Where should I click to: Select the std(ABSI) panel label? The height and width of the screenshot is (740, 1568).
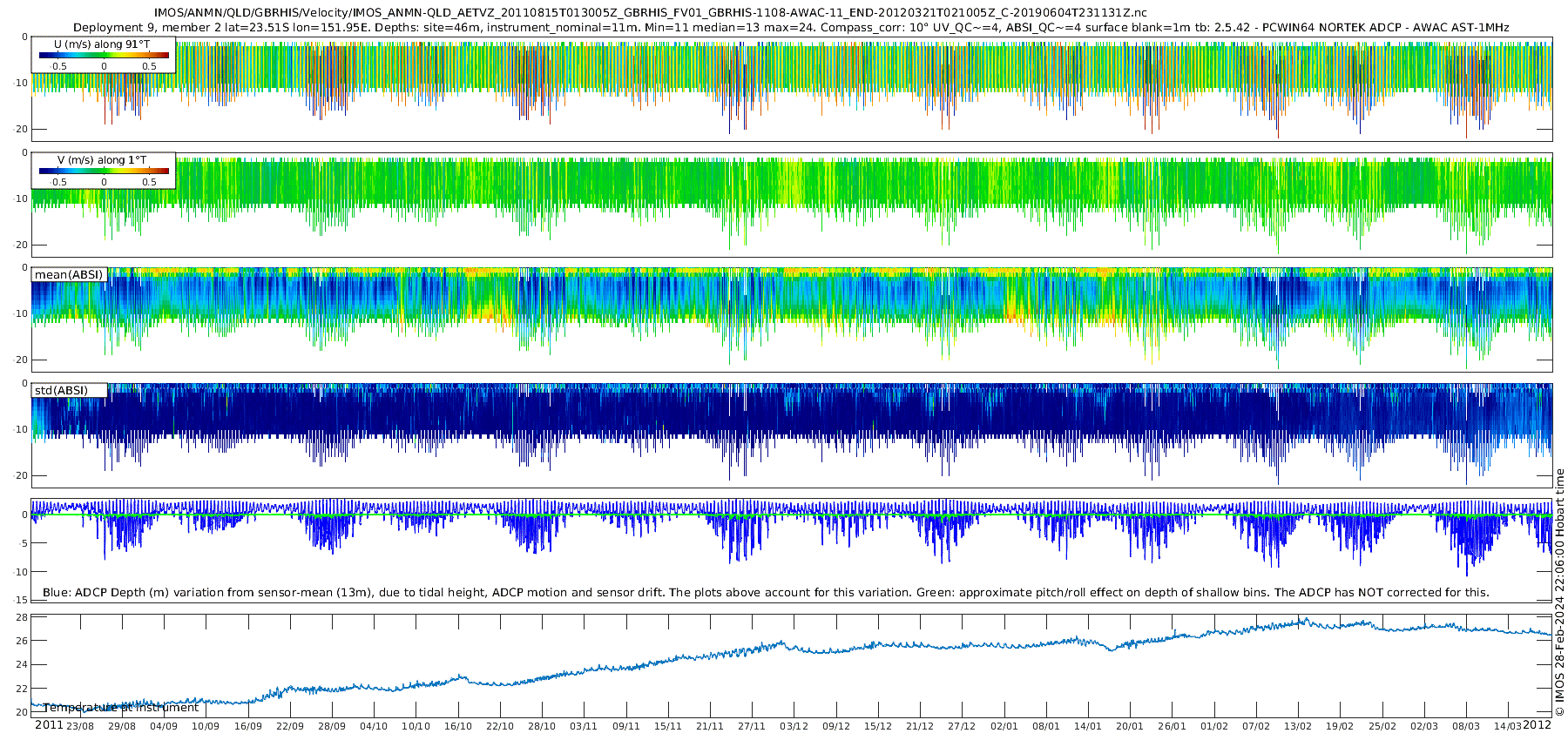point(61,390)
